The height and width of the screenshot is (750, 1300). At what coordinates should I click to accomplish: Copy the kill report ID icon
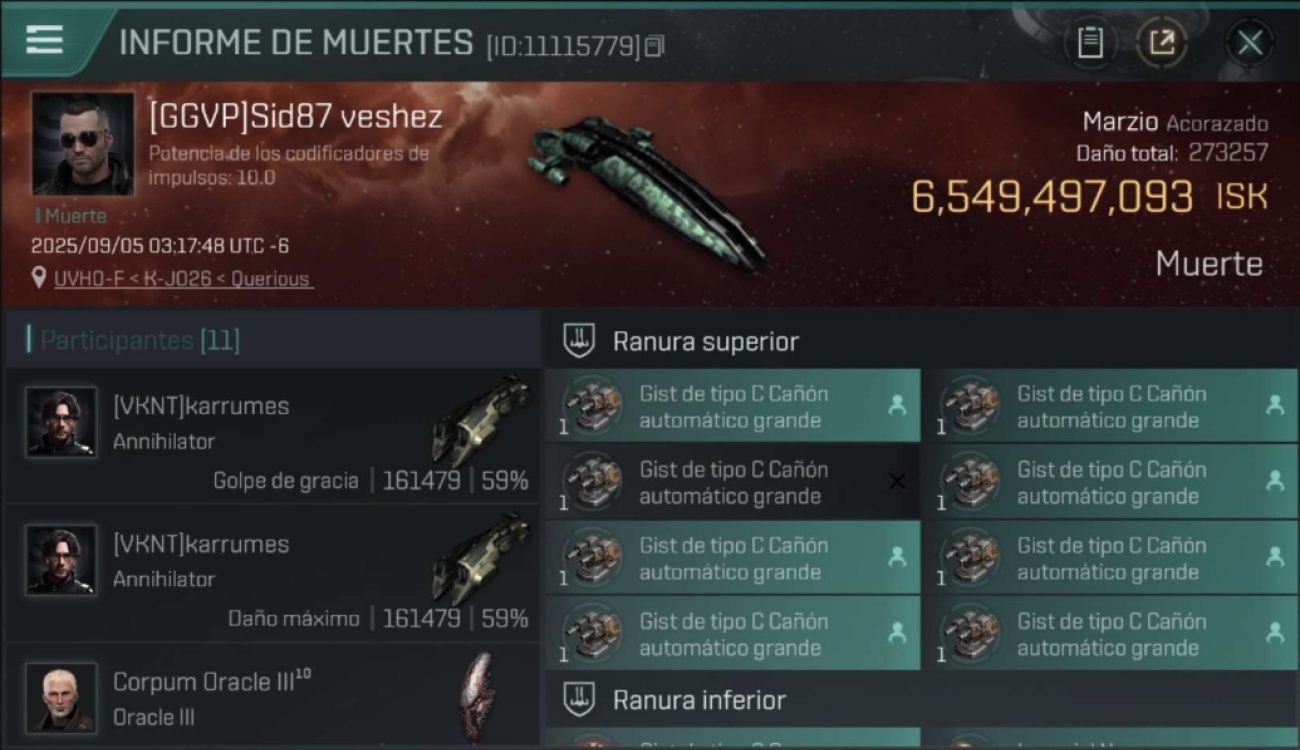point(655,45)
